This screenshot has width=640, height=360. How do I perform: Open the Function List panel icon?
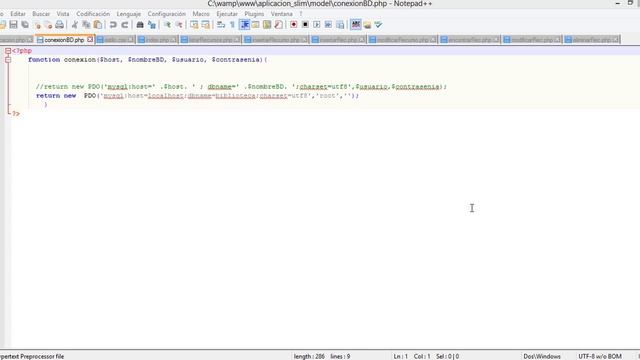click(x=279, y=25)
